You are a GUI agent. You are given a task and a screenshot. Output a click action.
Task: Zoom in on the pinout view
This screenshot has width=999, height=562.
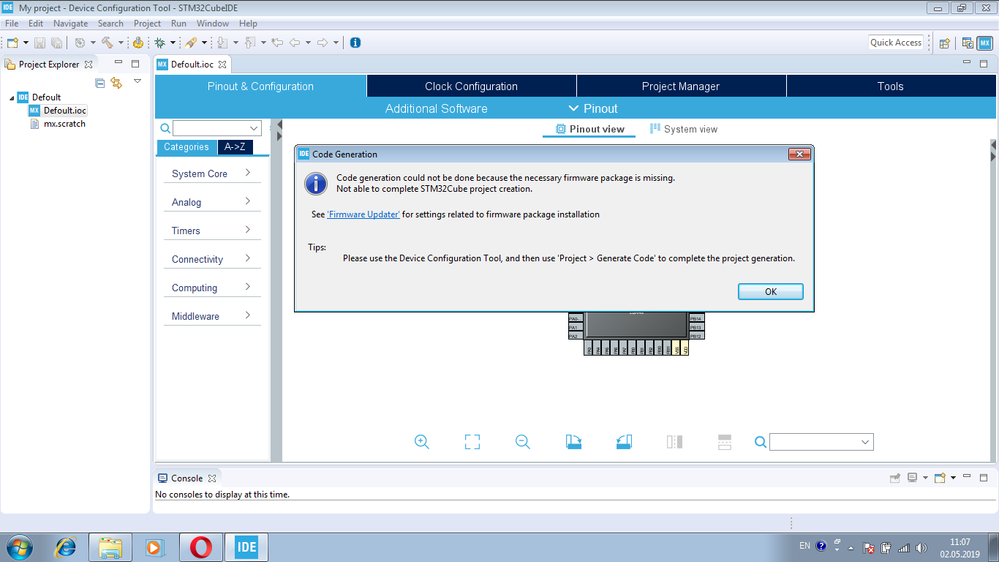click(x=422, y=442)
